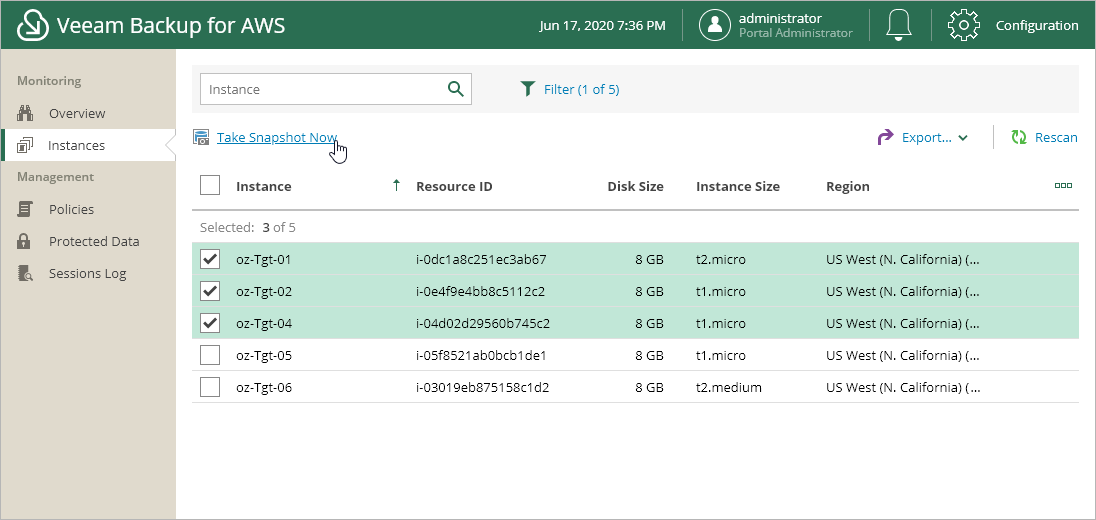The height and width of the screenshot is (520, 1096).
Task: Select the oz-Tgt-06 instance name
Action: click(264, 387)
